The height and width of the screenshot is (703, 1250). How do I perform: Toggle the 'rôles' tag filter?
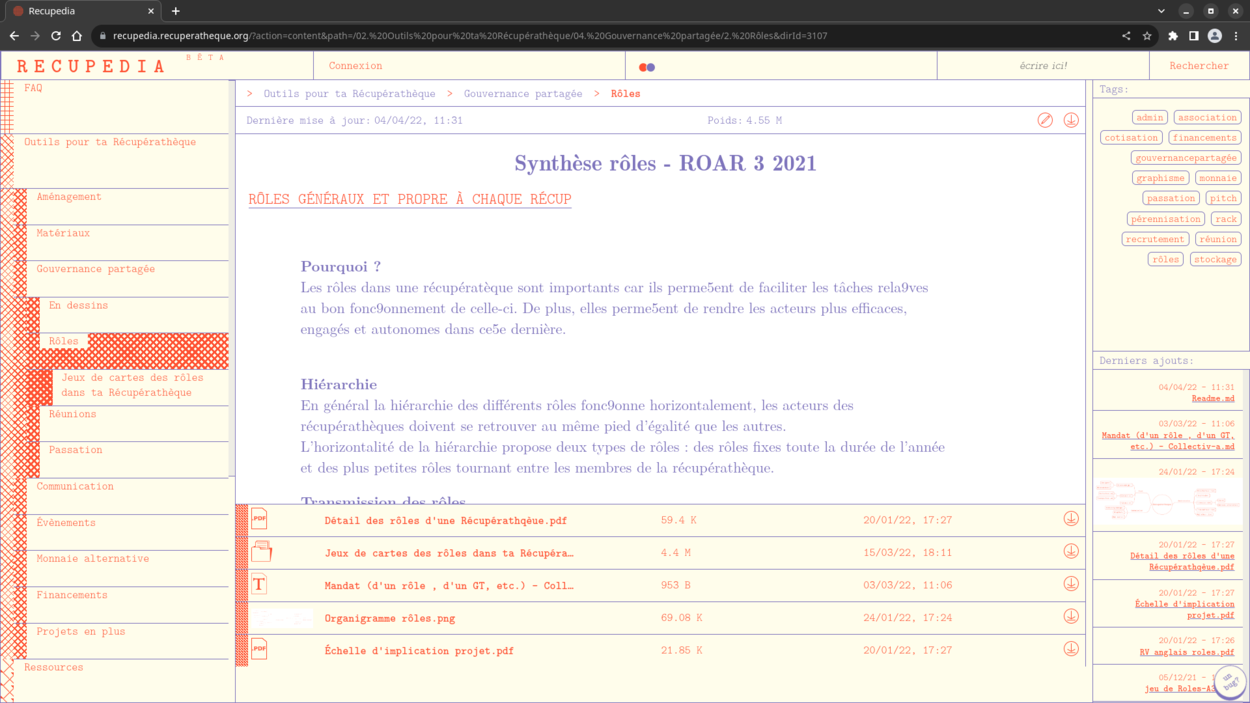tap(1165, 259)
